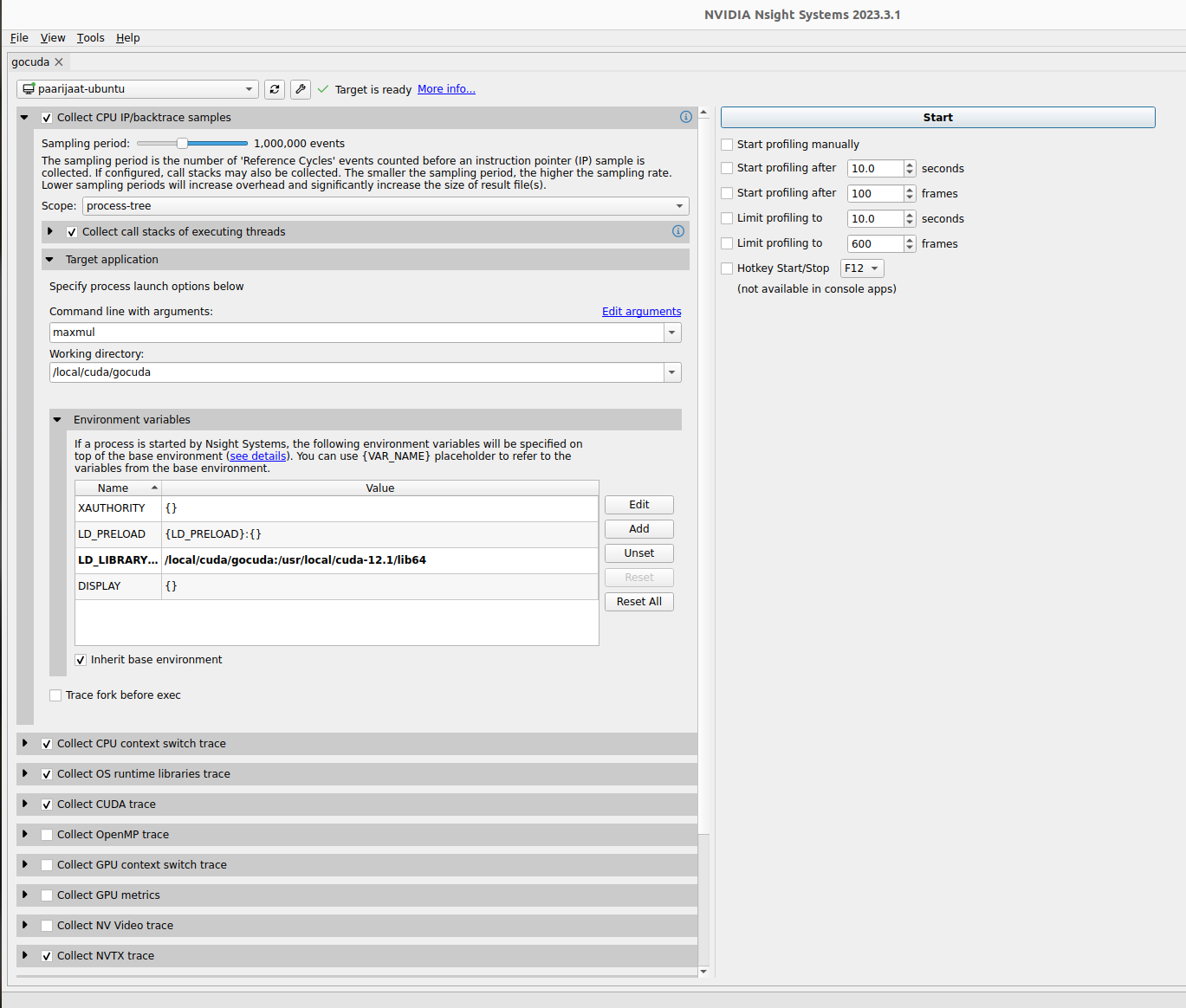This screenshot has width=1186, height=1008.
Task: Check the Hotkey Start/Stop box
Action: click(727, 268)
